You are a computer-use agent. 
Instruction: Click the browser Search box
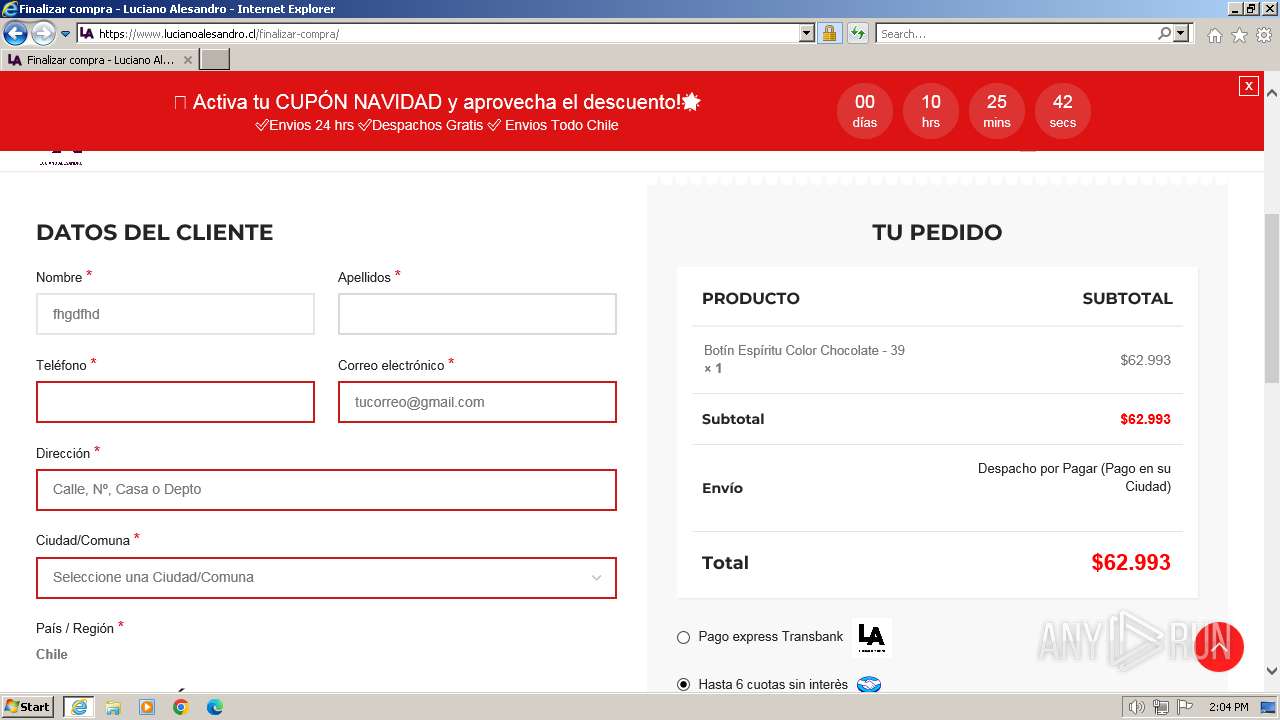coord(1016,33)
